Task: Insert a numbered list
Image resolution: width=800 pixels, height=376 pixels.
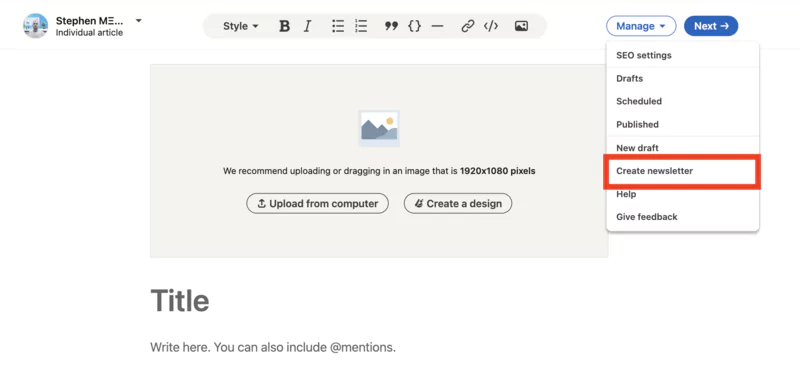Action: click(361, 26)
